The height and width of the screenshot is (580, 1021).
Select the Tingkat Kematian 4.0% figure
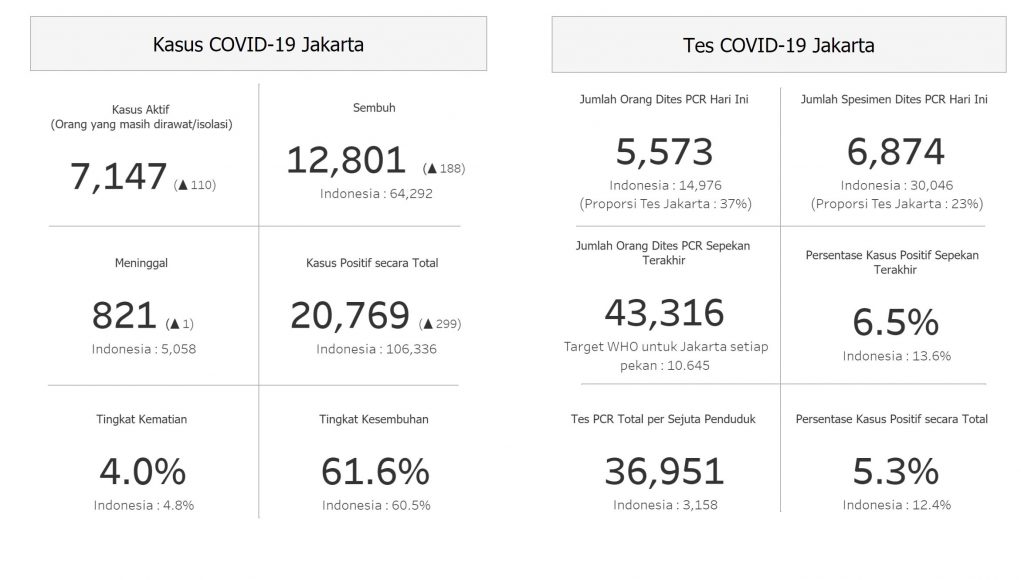144,471
